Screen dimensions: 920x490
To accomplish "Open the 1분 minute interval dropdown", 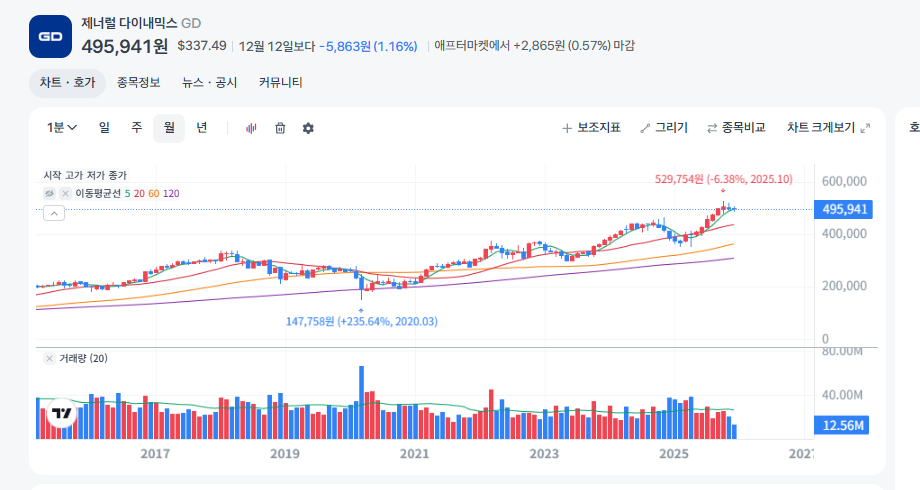I will click(62, 128).
